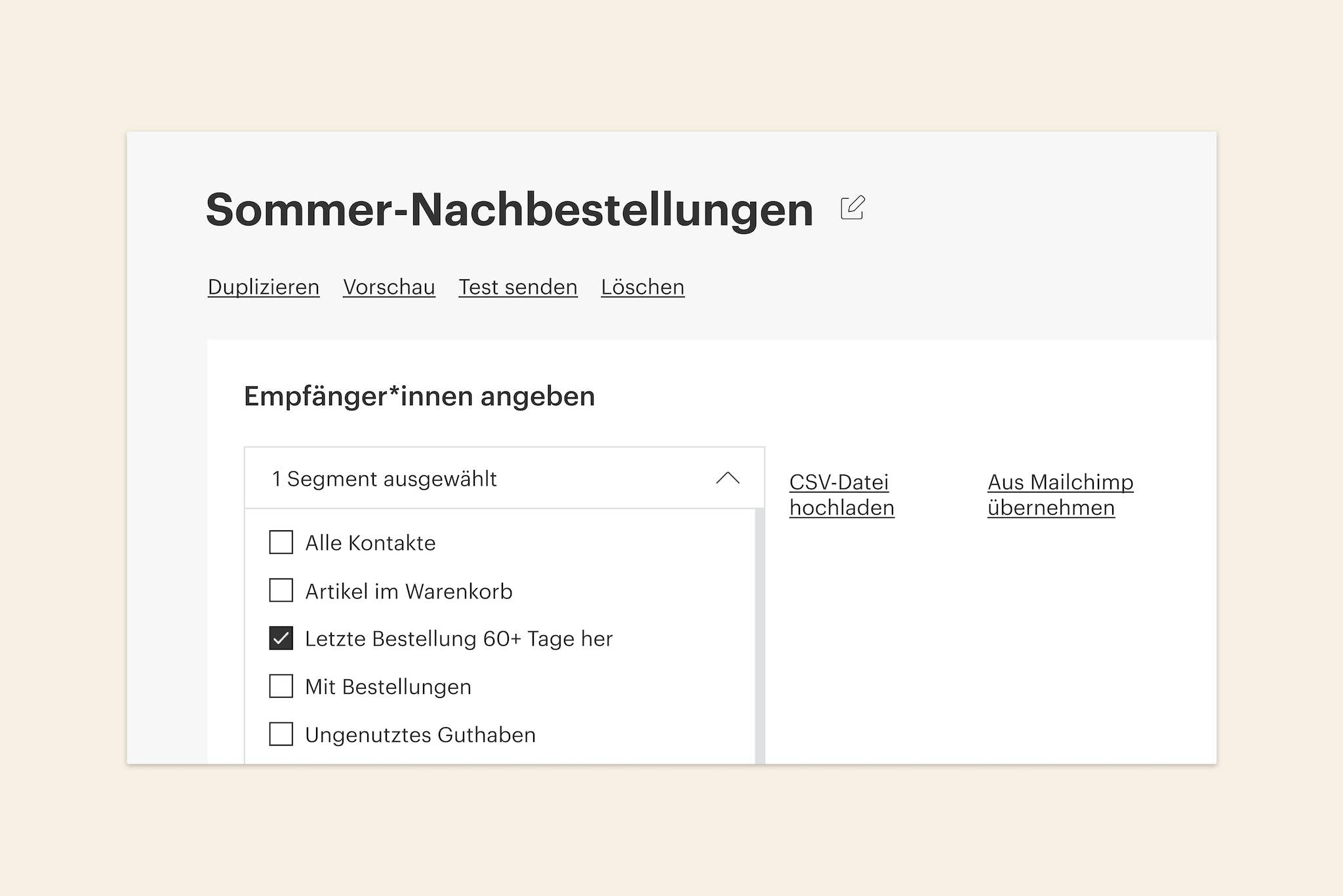
Task: Enable the 'Artikel im Warenkorb' checkbox
Action: tap(281, 591)
